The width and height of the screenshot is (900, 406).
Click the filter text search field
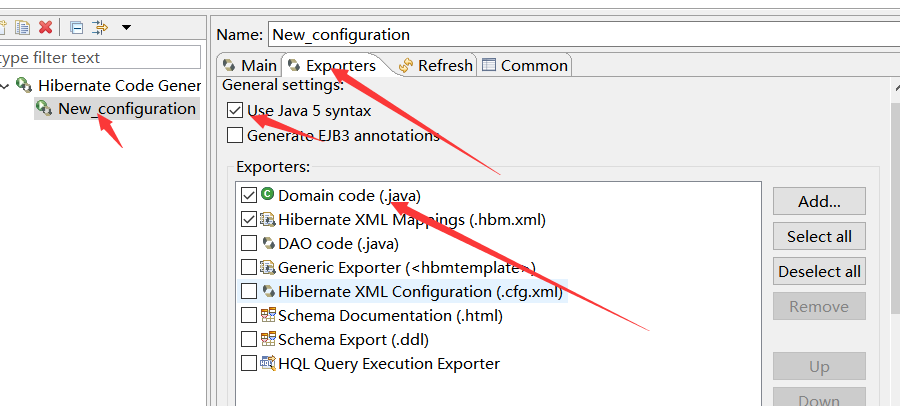tap(99, 57)
